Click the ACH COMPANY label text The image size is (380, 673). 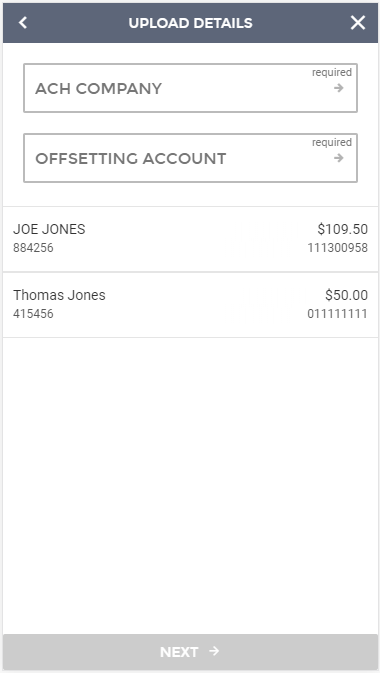point(99,88)
